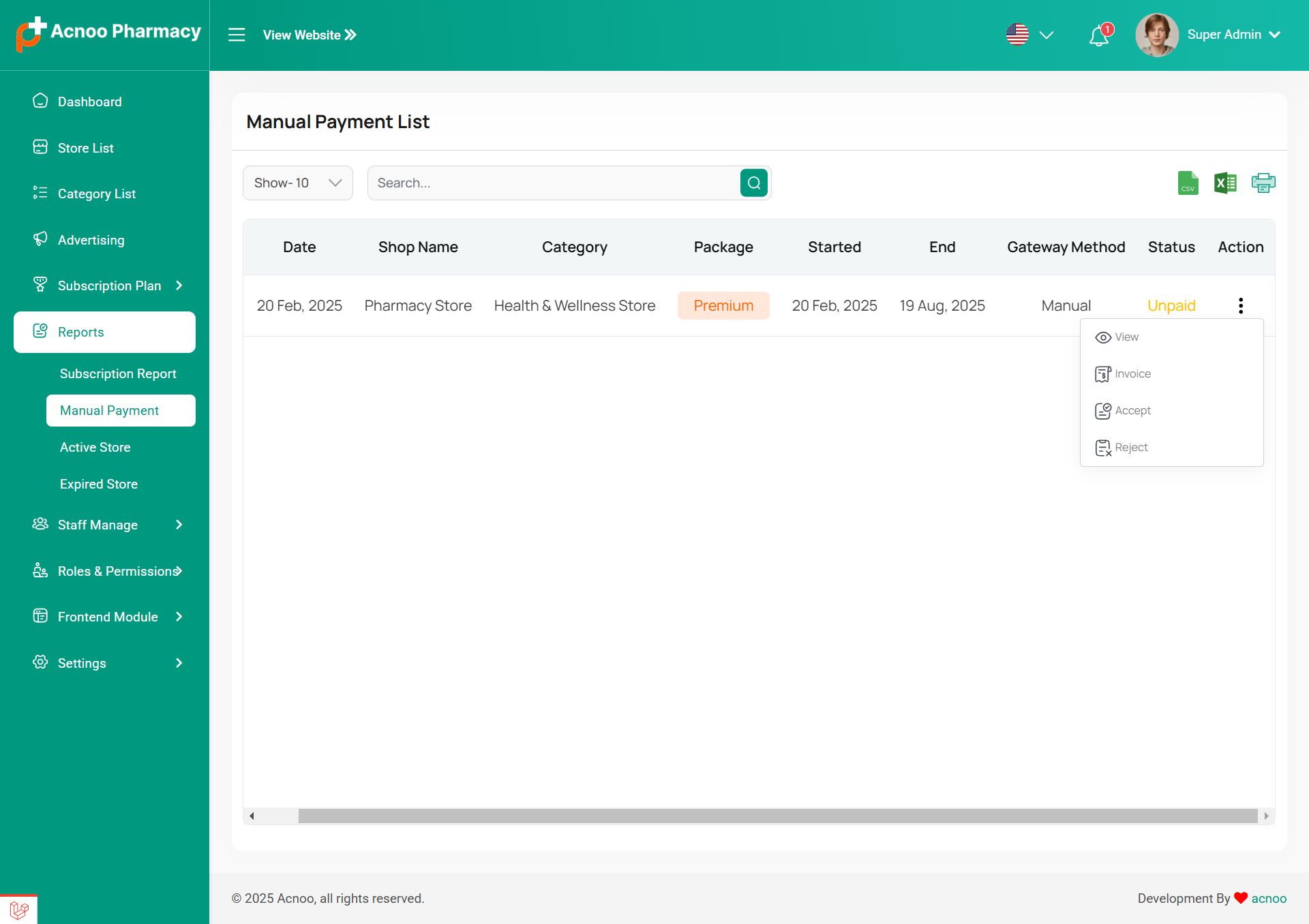The width and height of the screenshot is (1309, 924).
Task: Open the row's three-dot action menu
Action: [1241, 305]
